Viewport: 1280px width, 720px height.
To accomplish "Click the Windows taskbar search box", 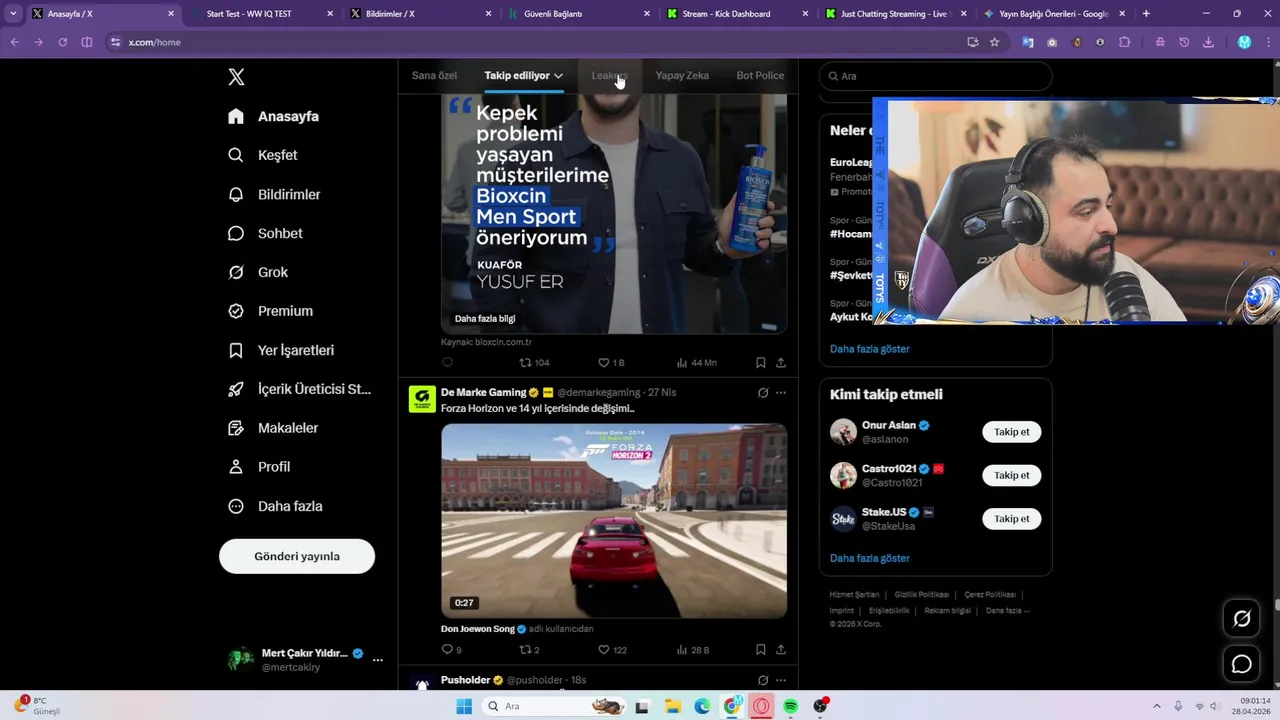I will point(553,706).
